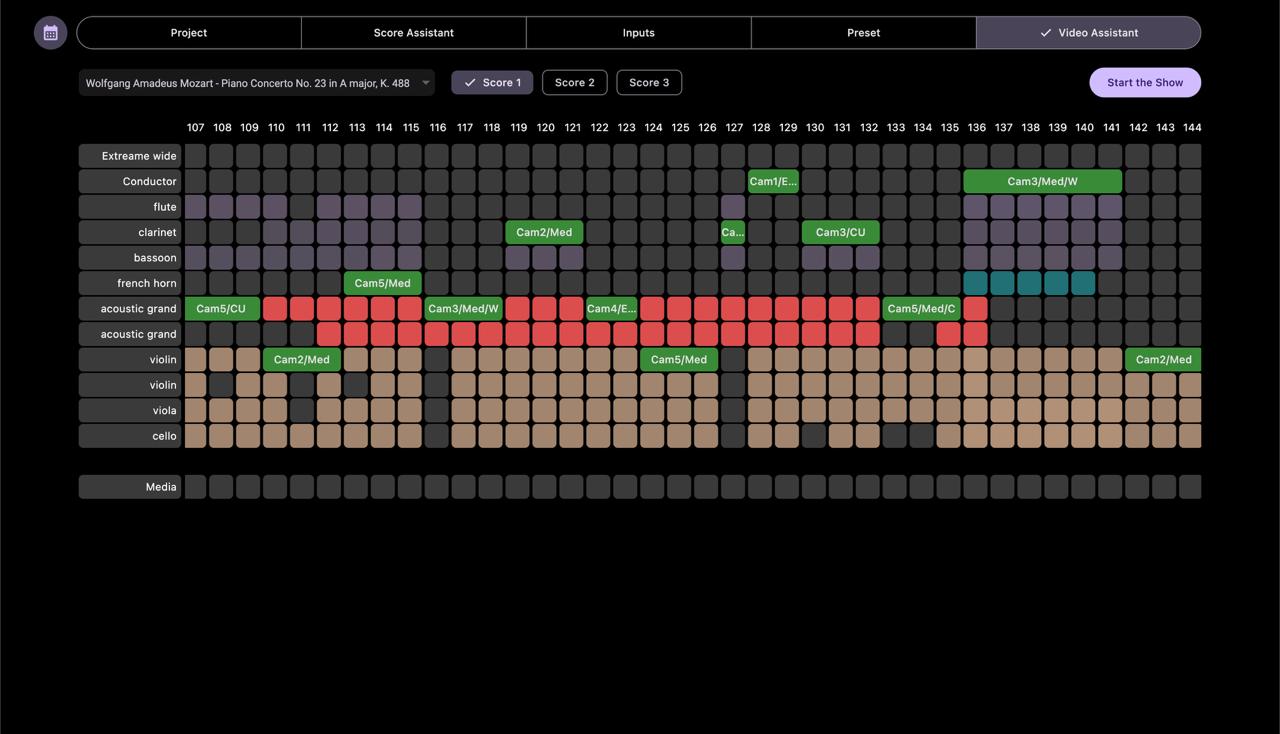Viewport: 1280px width, 734px height.
Task: Select the Cam3/CU cue on the clarinet row
Action: click(x=840, y=232)
